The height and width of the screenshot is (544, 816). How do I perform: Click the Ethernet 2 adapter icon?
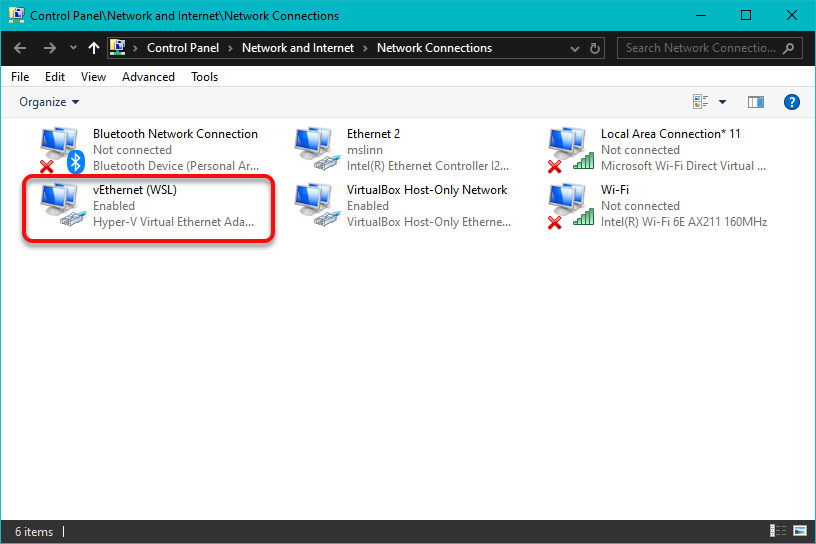pyautogui.click(x=316, y=150)
